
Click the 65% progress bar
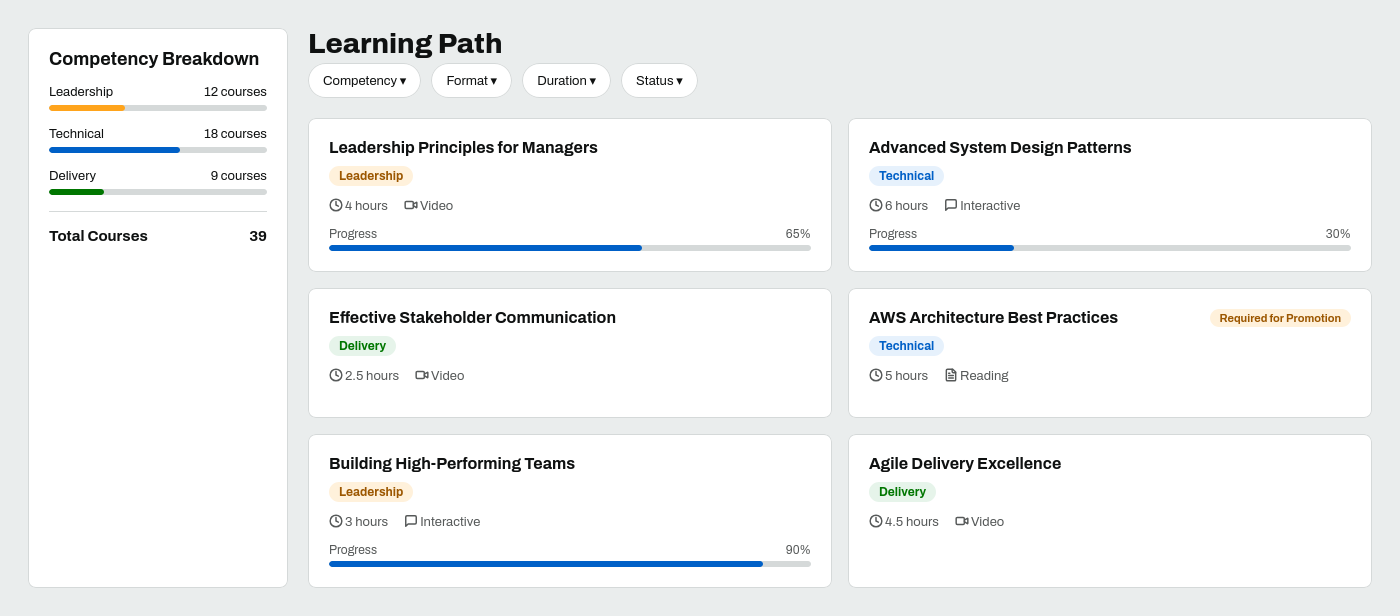570,248
